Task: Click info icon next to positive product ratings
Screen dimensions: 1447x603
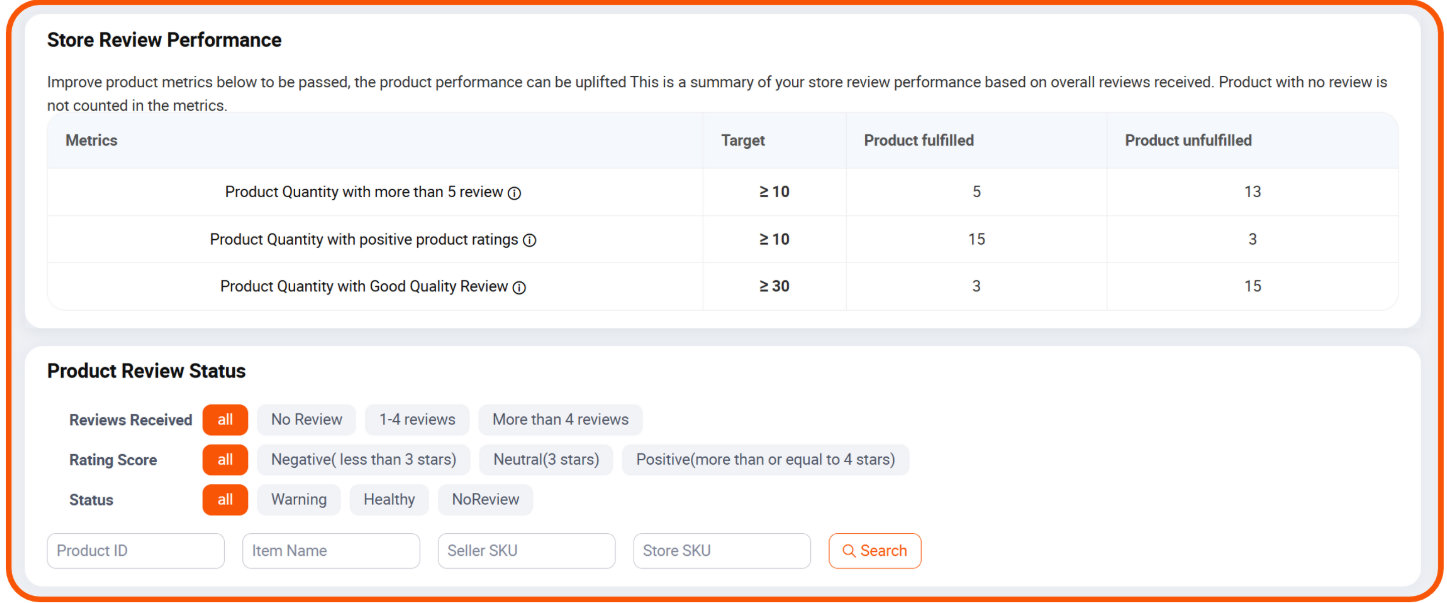Action: point(530,240)
